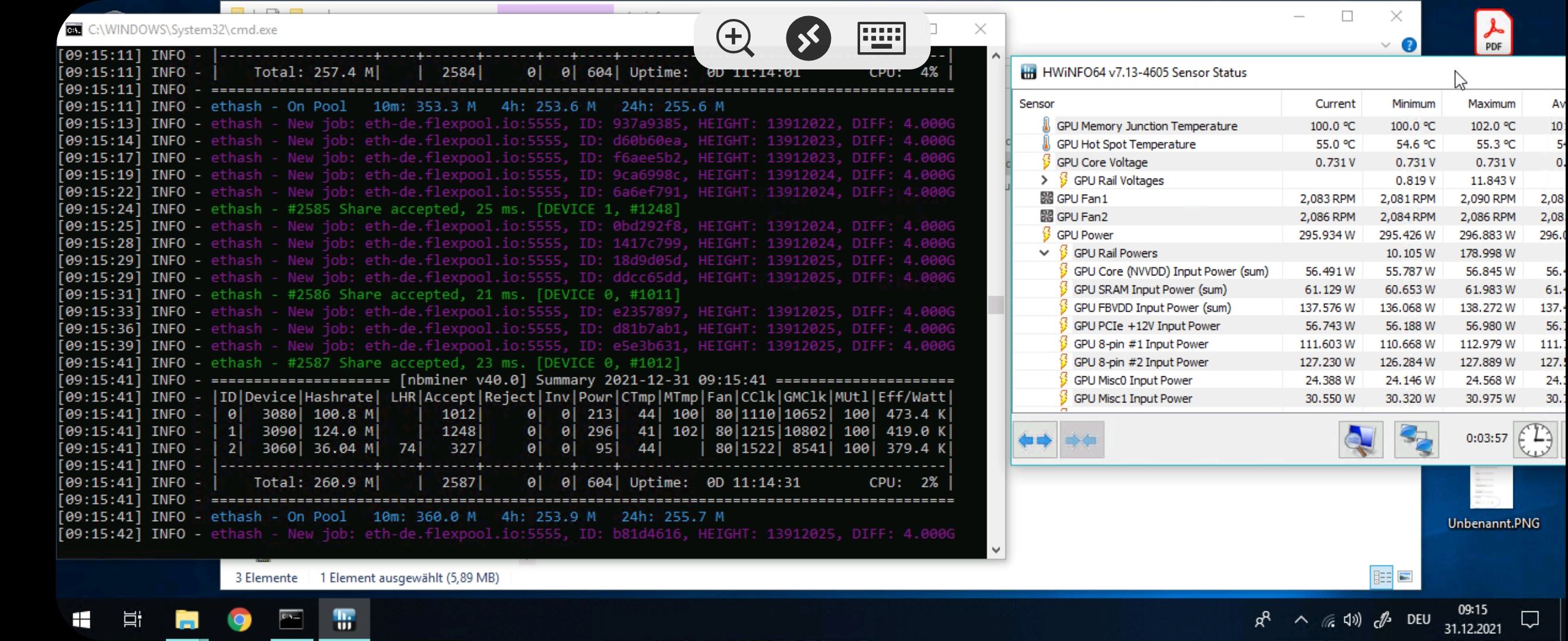Click the cmd scrollbar thumb
1568x641 pixels.
click(x=996, y=304)
